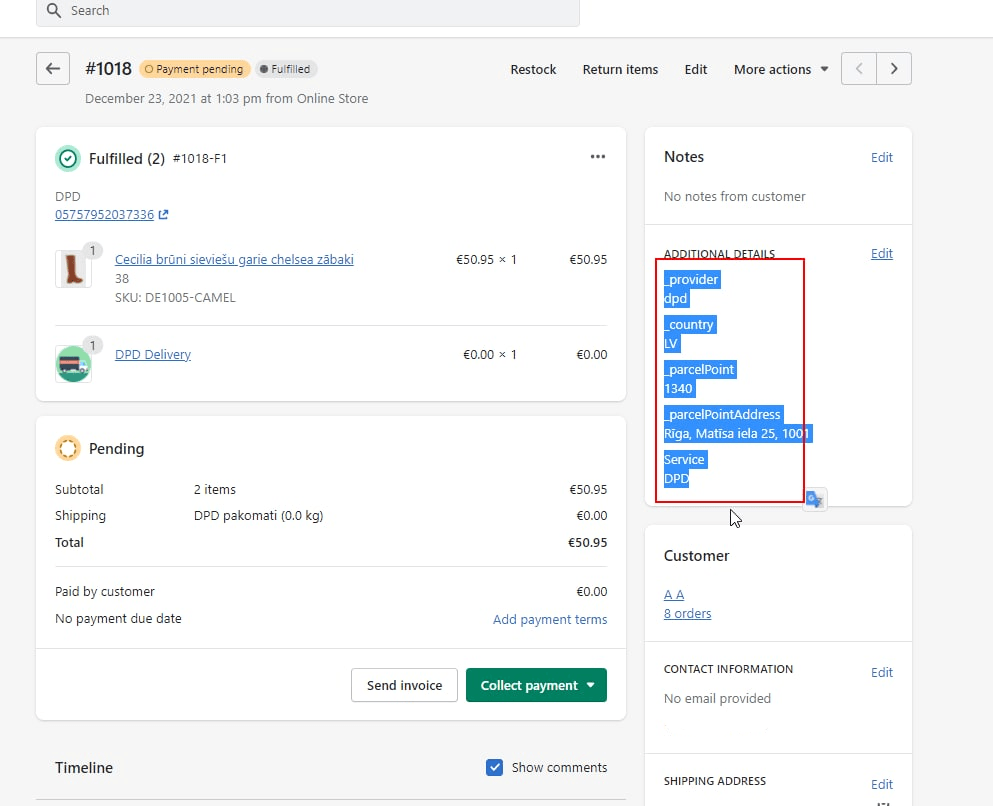Click Restock in the order actions
The image size is (993, 806).
pyautogui.click(x=533, y=69)
